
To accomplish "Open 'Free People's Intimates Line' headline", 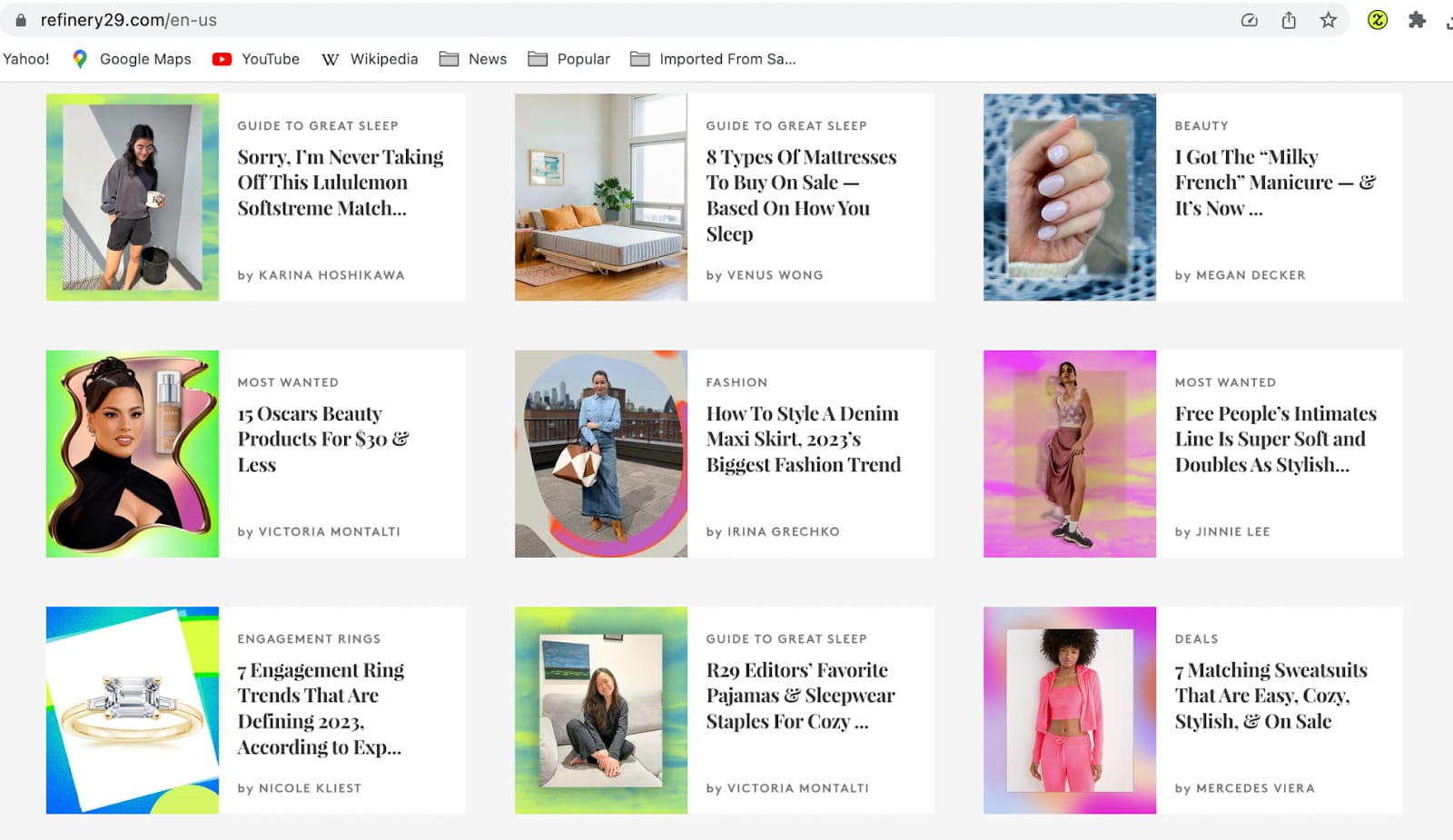I will click(1276, 440).
